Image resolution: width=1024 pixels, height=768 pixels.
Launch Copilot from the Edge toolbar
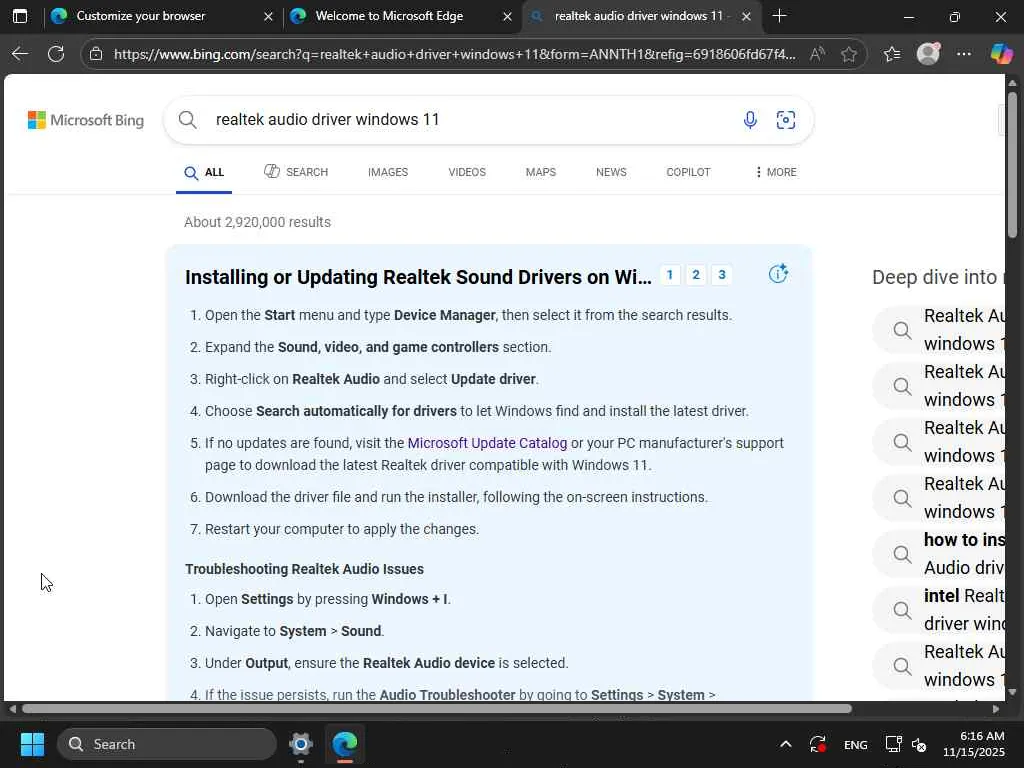(x=1000, y=54)
